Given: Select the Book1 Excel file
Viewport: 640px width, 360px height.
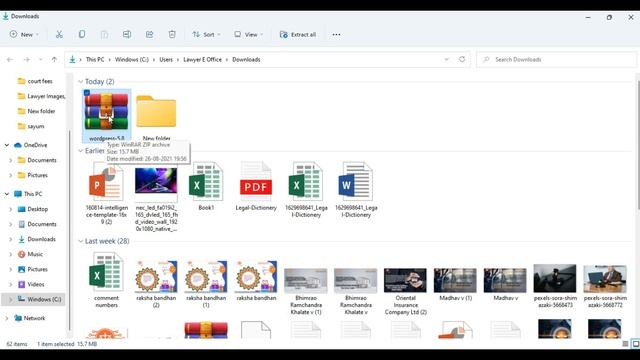Looking at the screenshot, I should [206, 186].
